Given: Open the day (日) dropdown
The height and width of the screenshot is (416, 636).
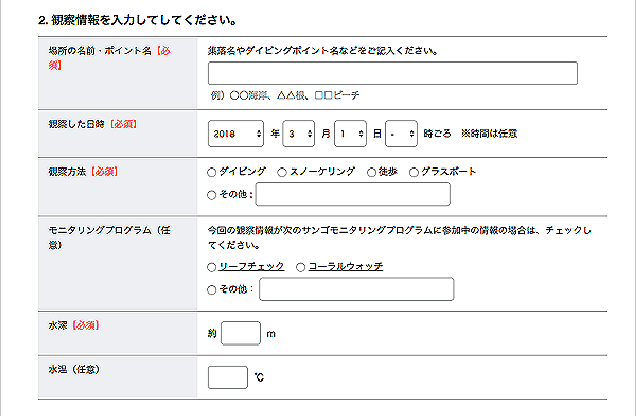Looking at the screenshot, I should coord(350,132).
